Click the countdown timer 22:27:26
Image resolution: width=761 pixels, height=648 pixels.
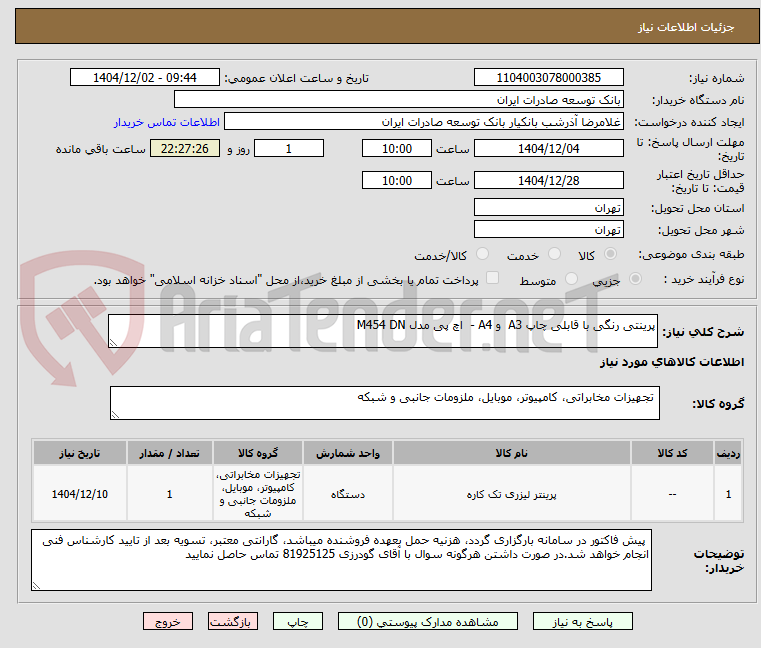click(x=184, y=149)
